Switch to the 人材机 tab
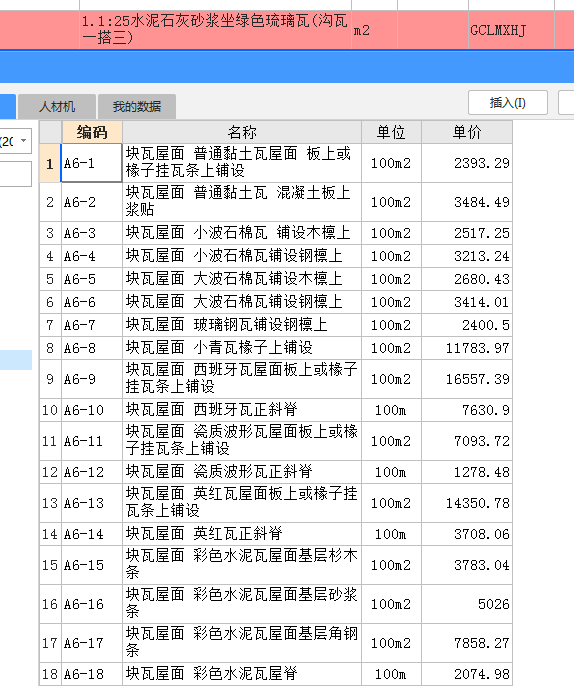This screenshot has width=574, height=686. pyautogui.click(x=57, y=106)
